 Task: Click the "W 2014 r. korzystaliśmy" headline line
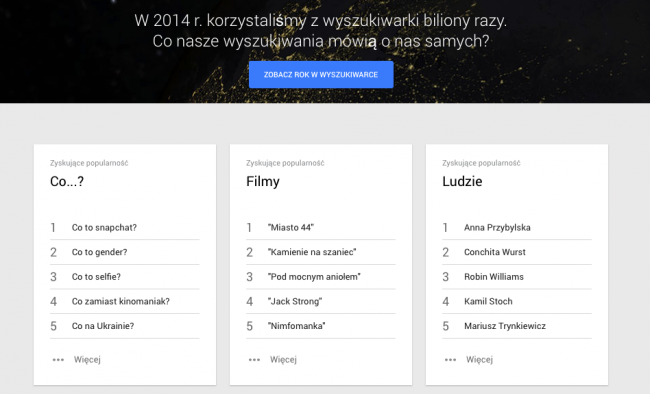(320, 20)
